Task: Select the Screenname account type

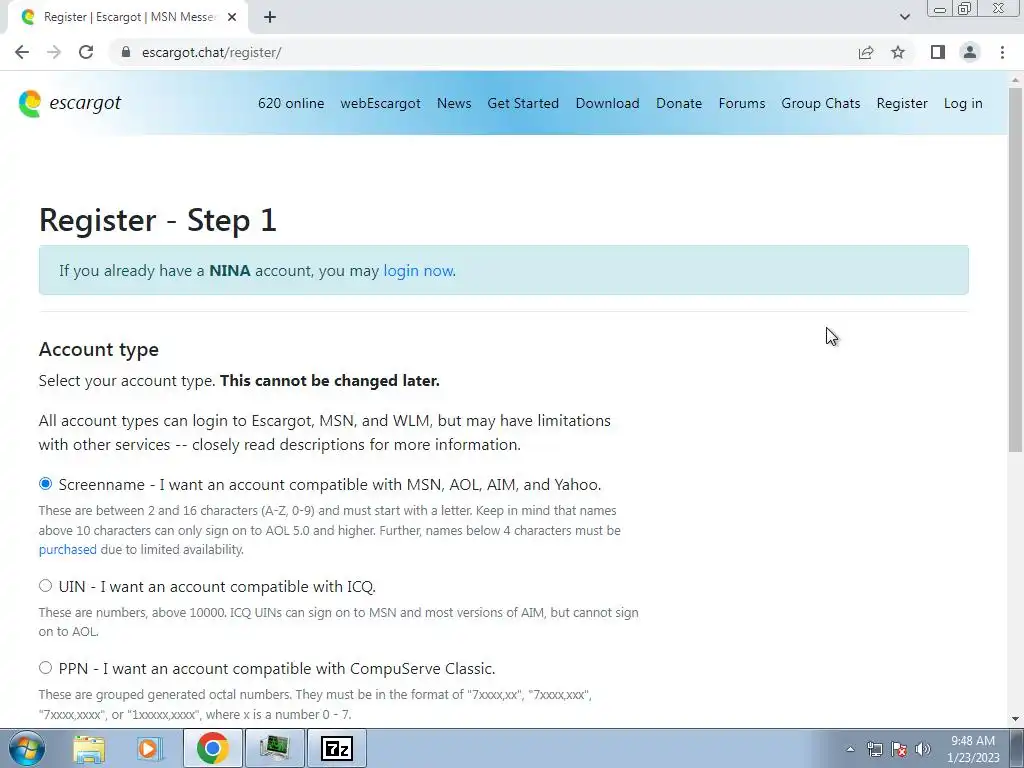Action: [45, 484]
